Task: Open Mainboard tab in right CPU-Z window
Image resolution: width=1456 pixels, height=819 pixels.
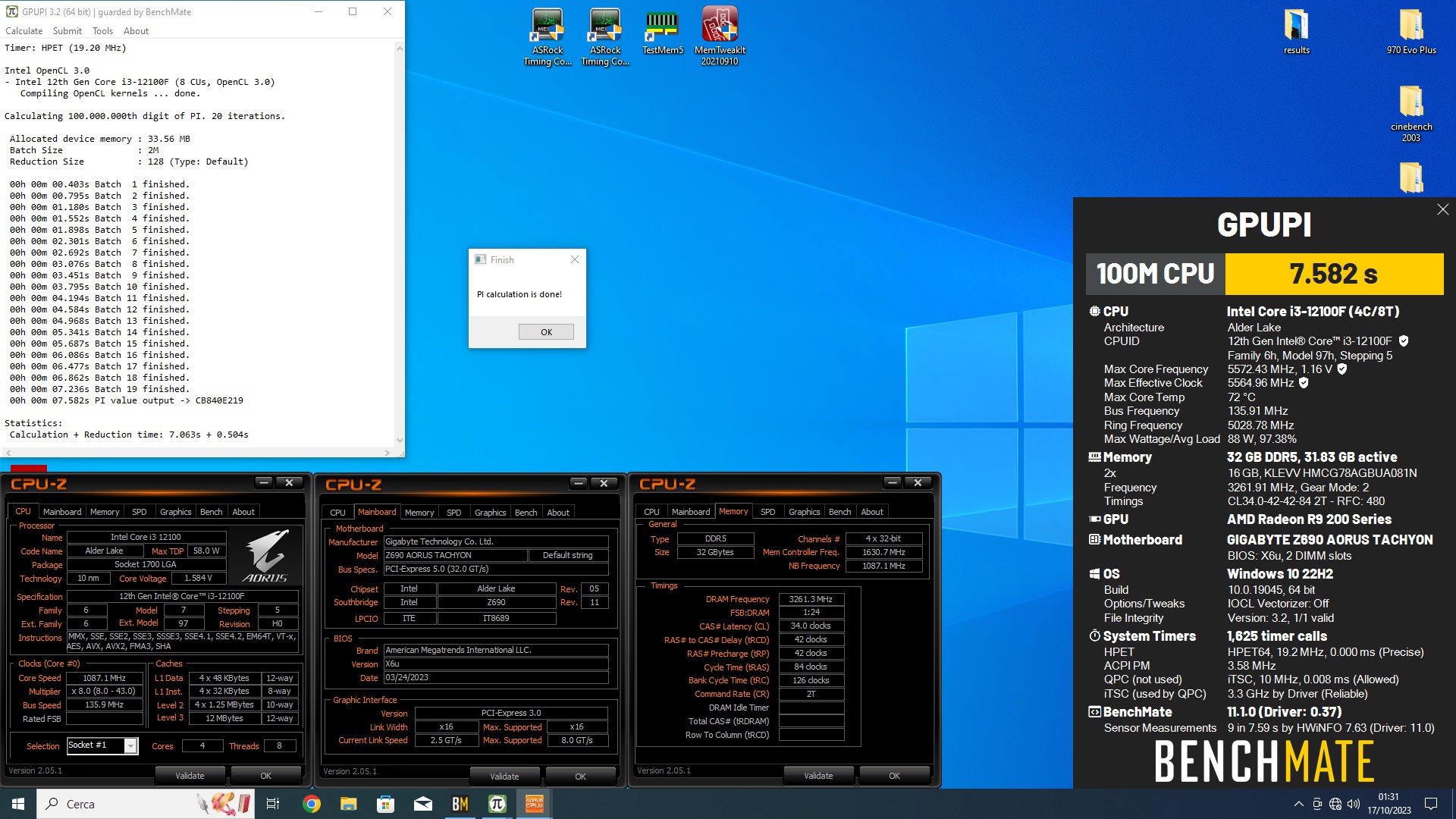Action: [691, 512]
